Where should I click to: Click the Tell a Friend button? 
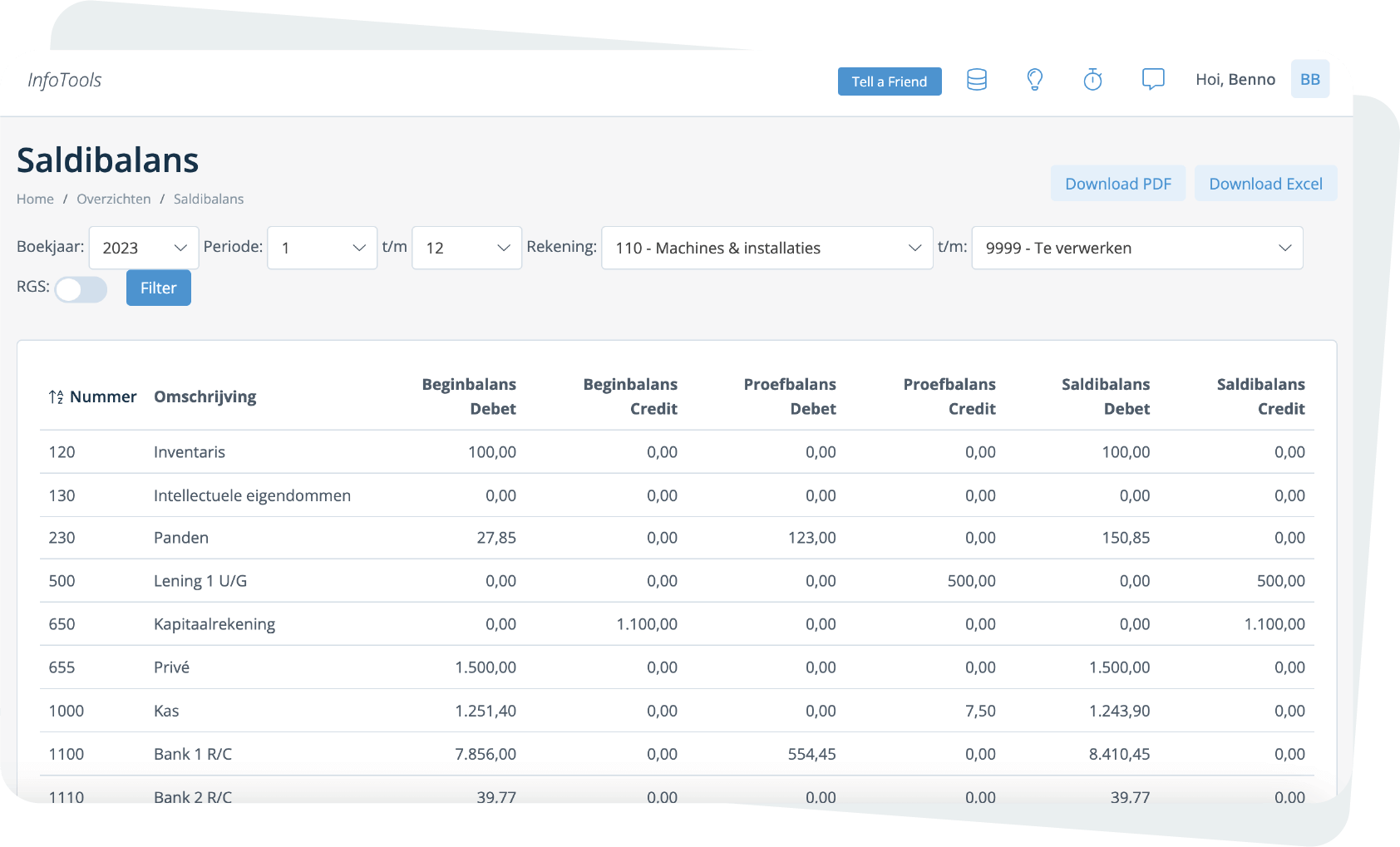click(890, 81)
